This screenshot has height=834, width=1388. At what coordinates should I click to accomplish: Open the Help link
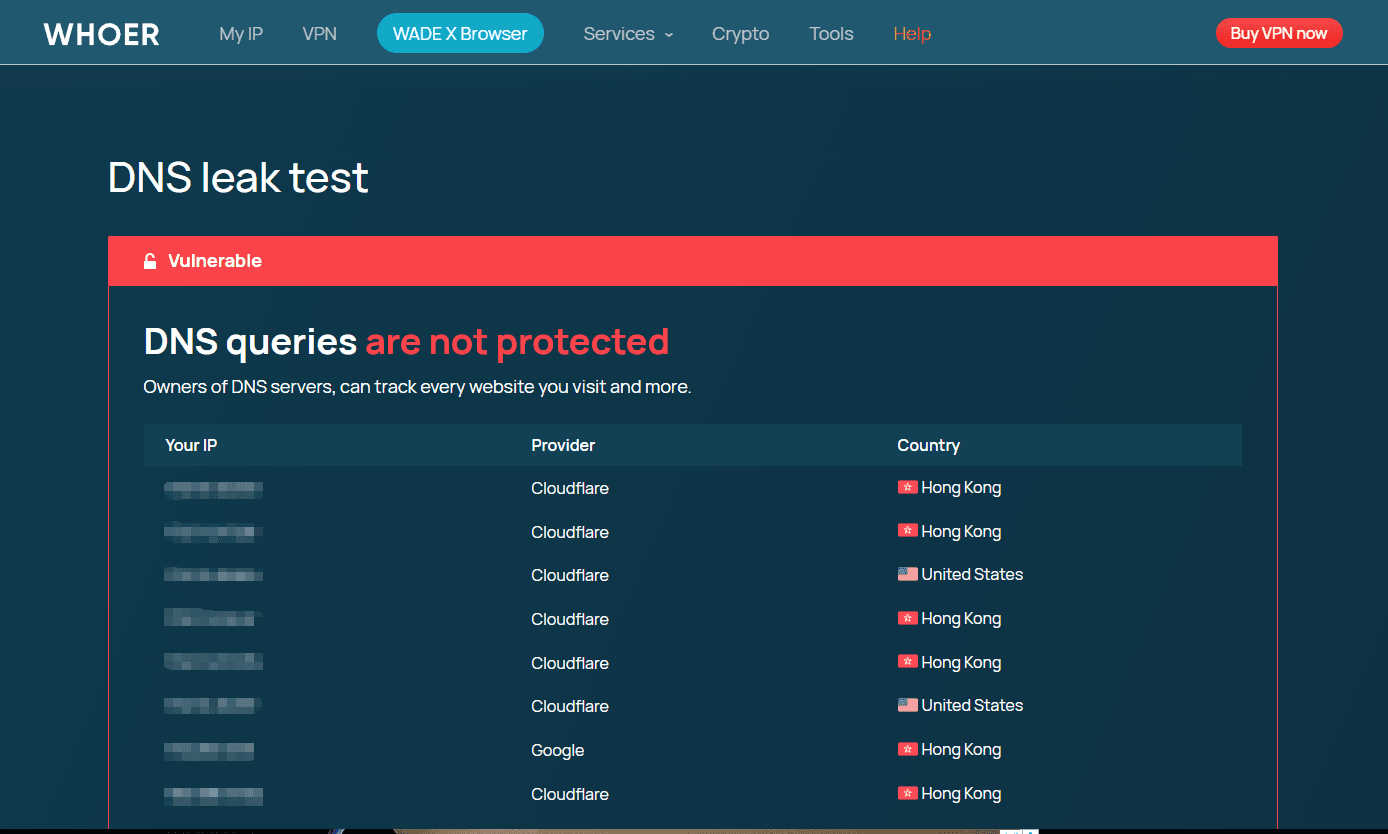click(912, 34)
